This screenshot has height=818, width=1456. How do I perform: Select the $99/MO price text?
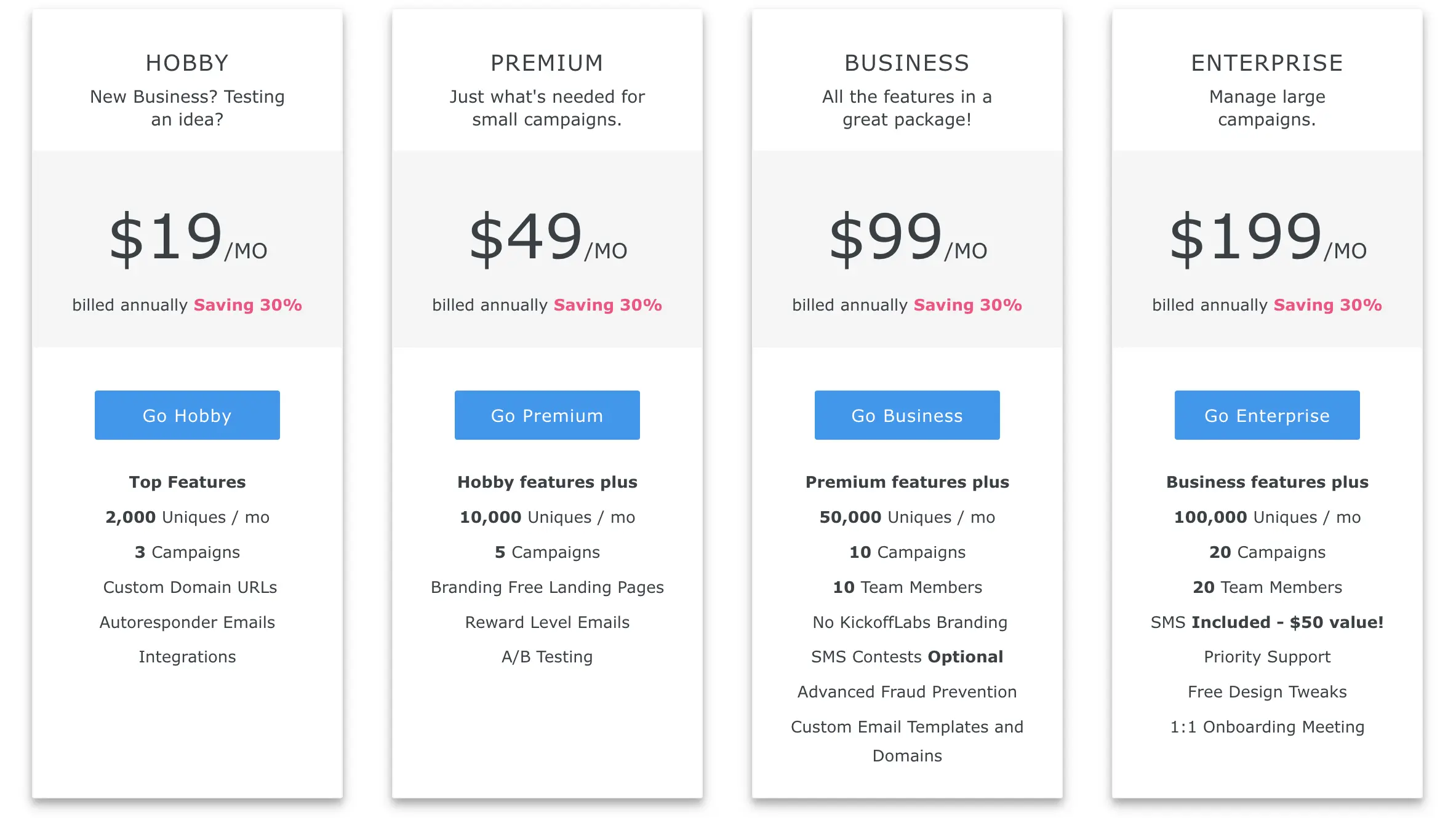907,238
